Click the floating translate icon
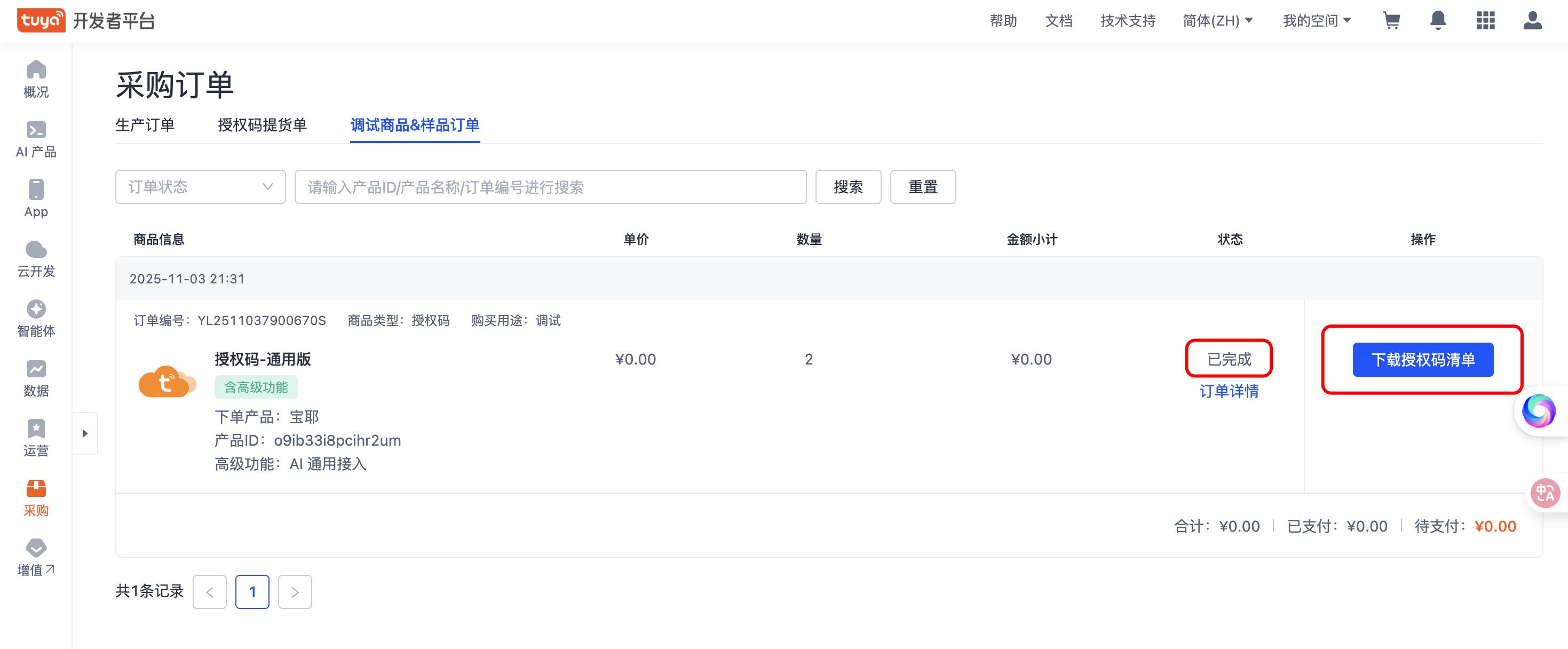The width and height of the screenshot is (1568, 649). pyautogui.click(x=1545, y=493)
